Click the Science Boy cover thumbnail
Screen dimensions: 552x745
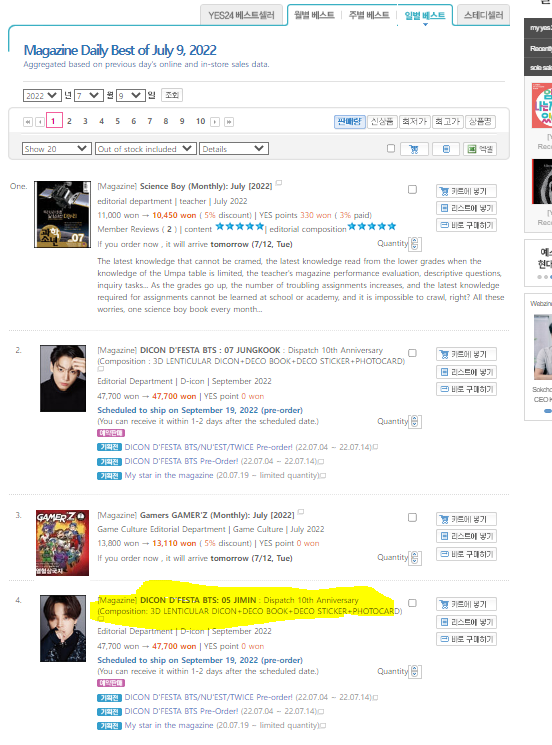[x=62, y=214]
